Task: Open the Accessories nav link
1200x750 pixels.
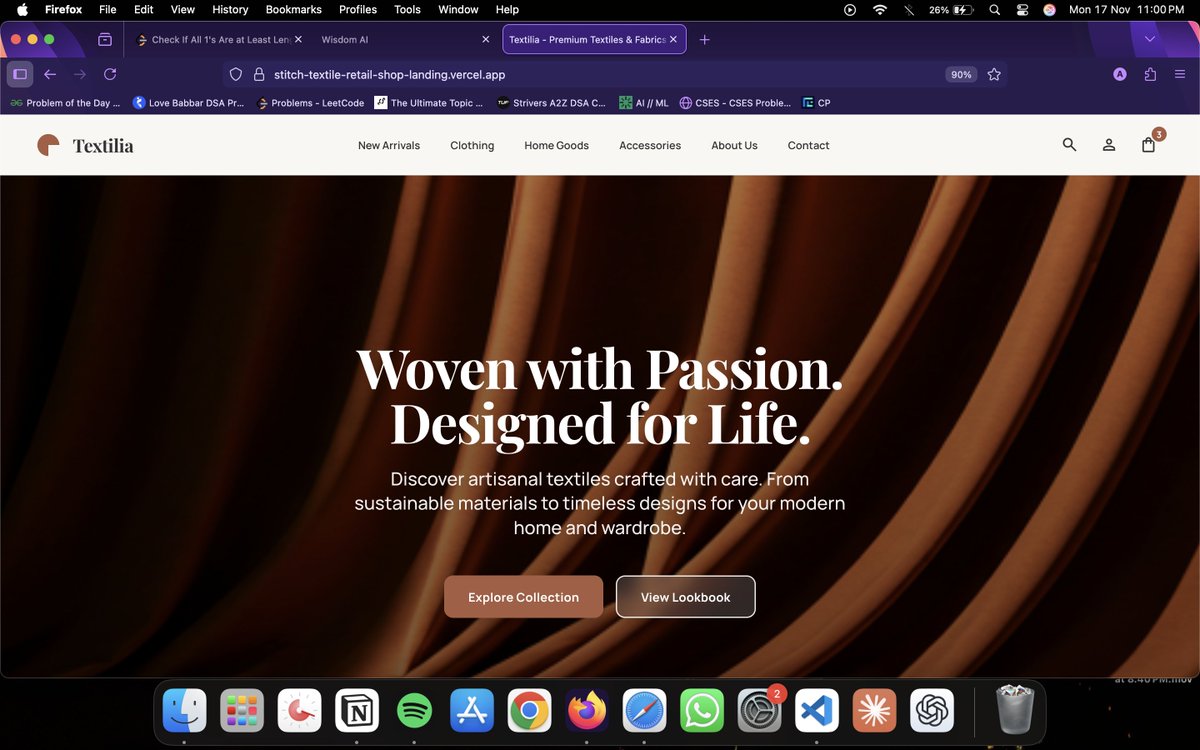Action: pyautogui.click(x=650, y=145)
